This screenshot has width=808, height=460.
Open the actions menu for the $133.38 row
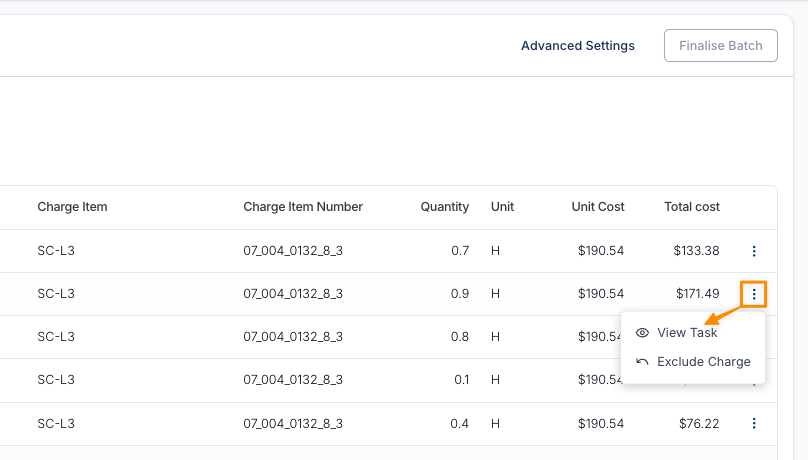coord(754,251)
